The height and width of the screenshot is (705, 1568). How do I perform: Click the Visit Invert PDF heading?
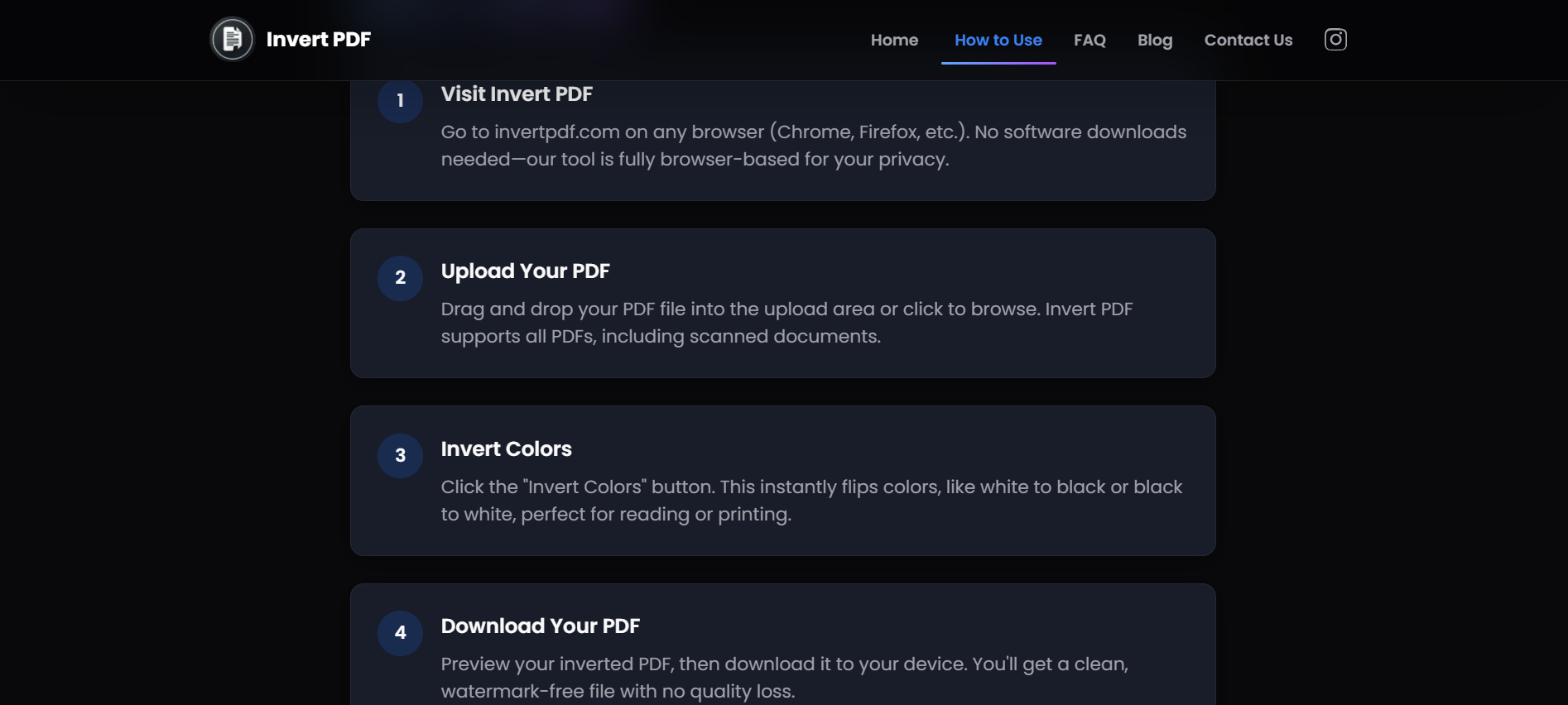[x=517, y=94]
